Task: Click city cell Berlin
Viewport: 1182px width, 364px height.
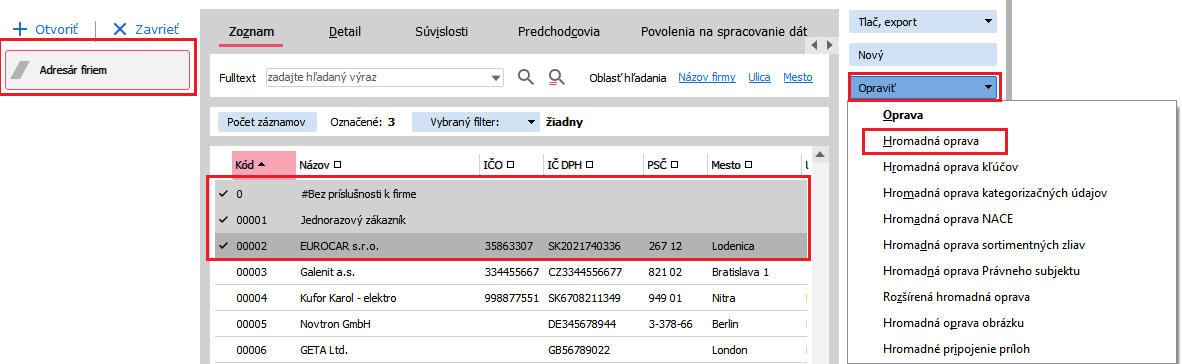Action: coord(724,324)
